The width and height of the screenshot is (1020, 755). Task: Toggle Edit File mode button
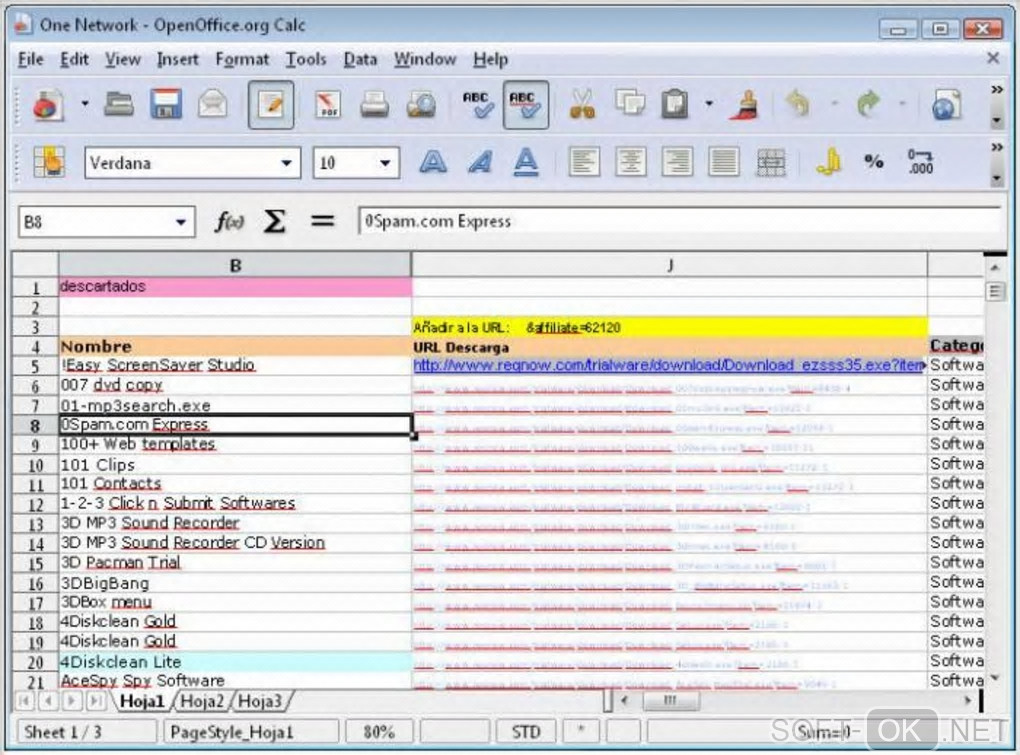pos(271,105)
